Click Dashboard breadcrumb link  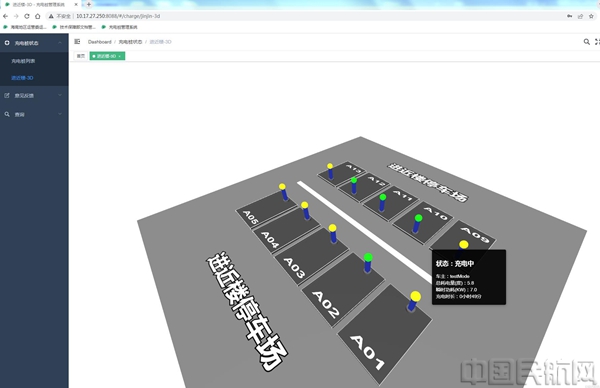pos(99,42)
